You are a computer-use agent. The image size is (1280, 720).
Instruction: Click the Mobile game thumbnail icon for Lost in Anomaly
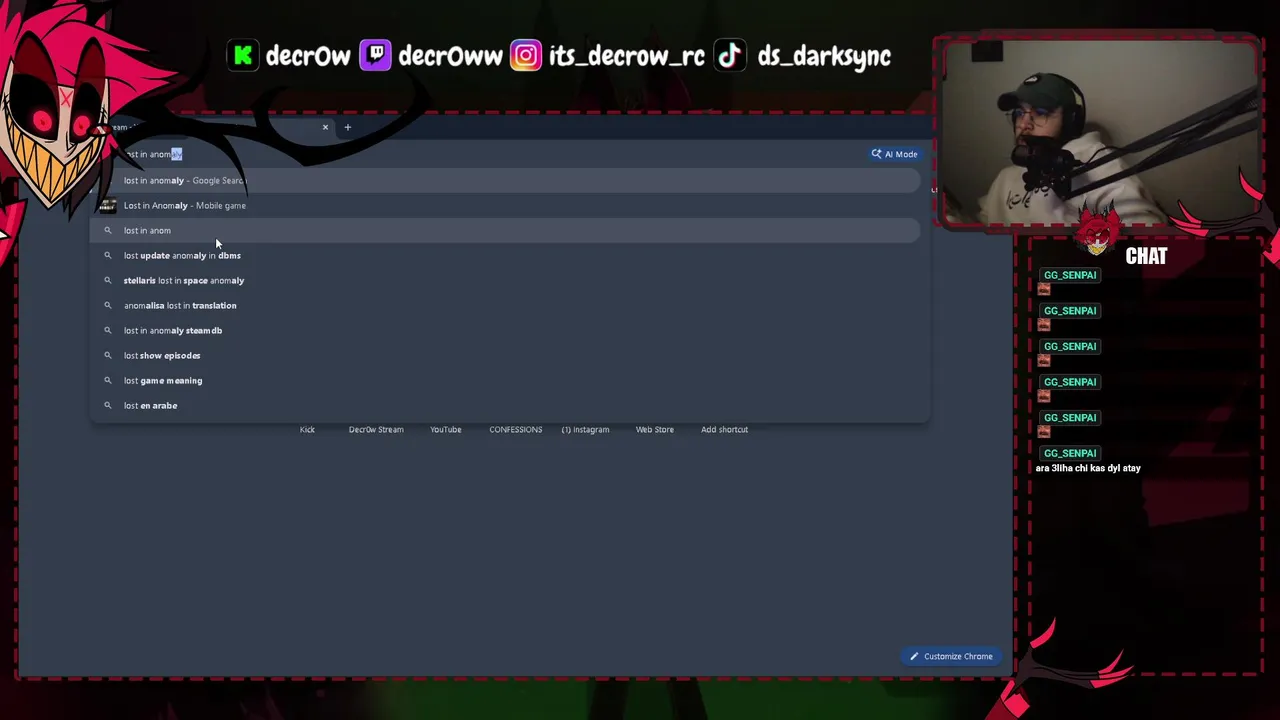107,205
